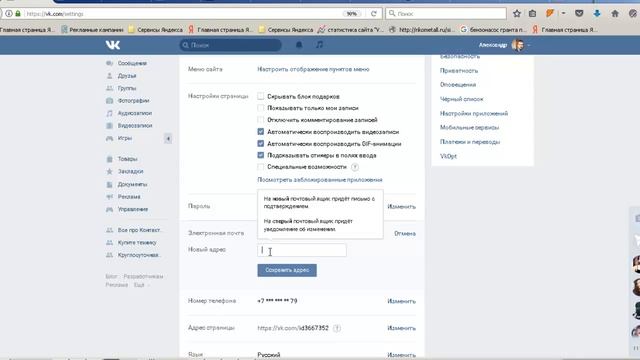The width and height of the screenshot is (640, 360).
Task: Open VkOpt settings tab
Action: coord(448,156)
